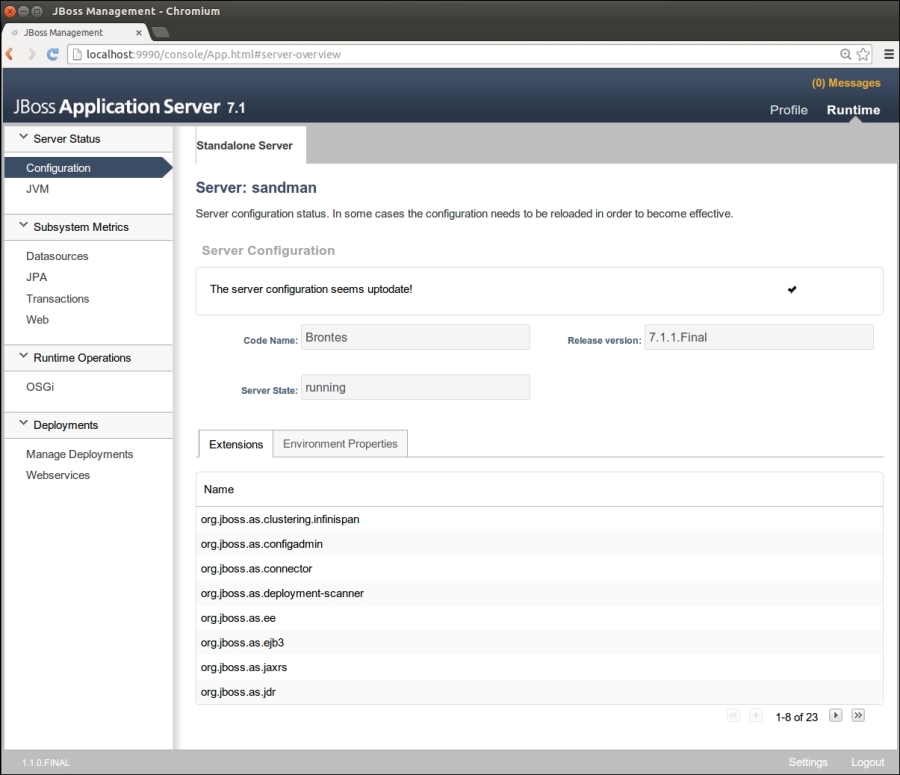Jump to last page of extensions
900x775 pixels.
858,716
